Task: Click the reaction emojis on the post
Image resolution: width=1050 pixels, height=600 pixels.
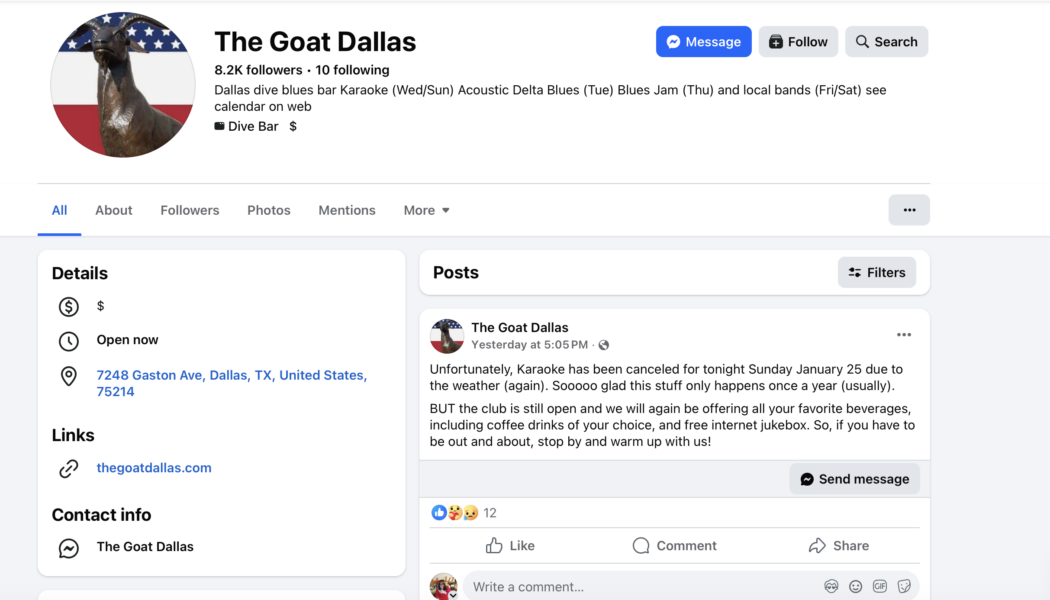Action: 455,513
